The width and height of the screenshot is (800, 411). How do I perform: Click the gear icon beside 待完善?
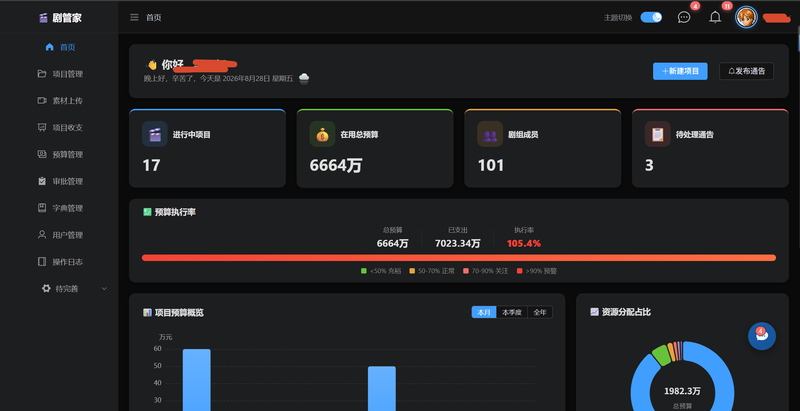[46, 288]
